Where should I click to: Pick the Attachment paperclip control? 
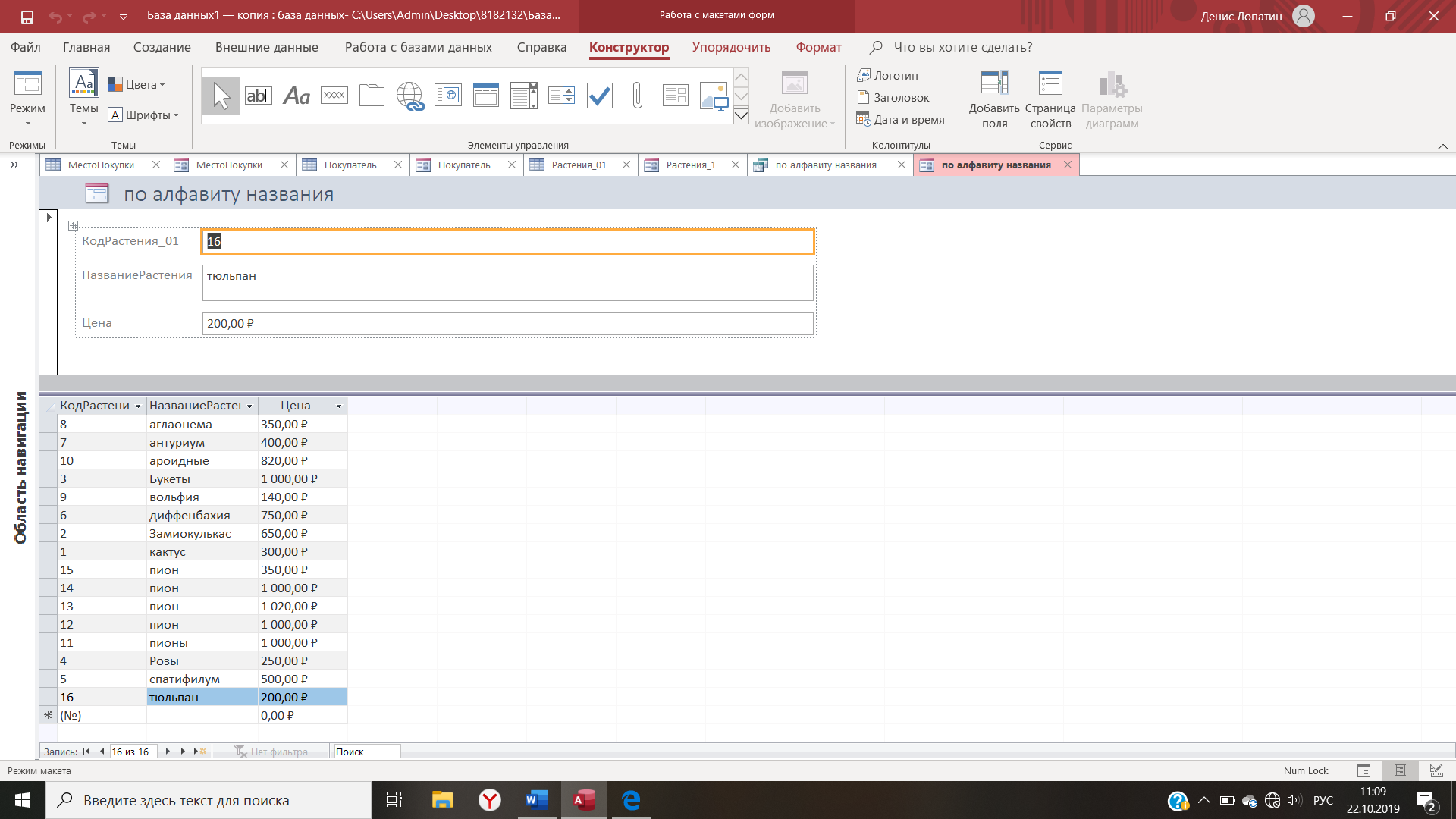[637, 96]
